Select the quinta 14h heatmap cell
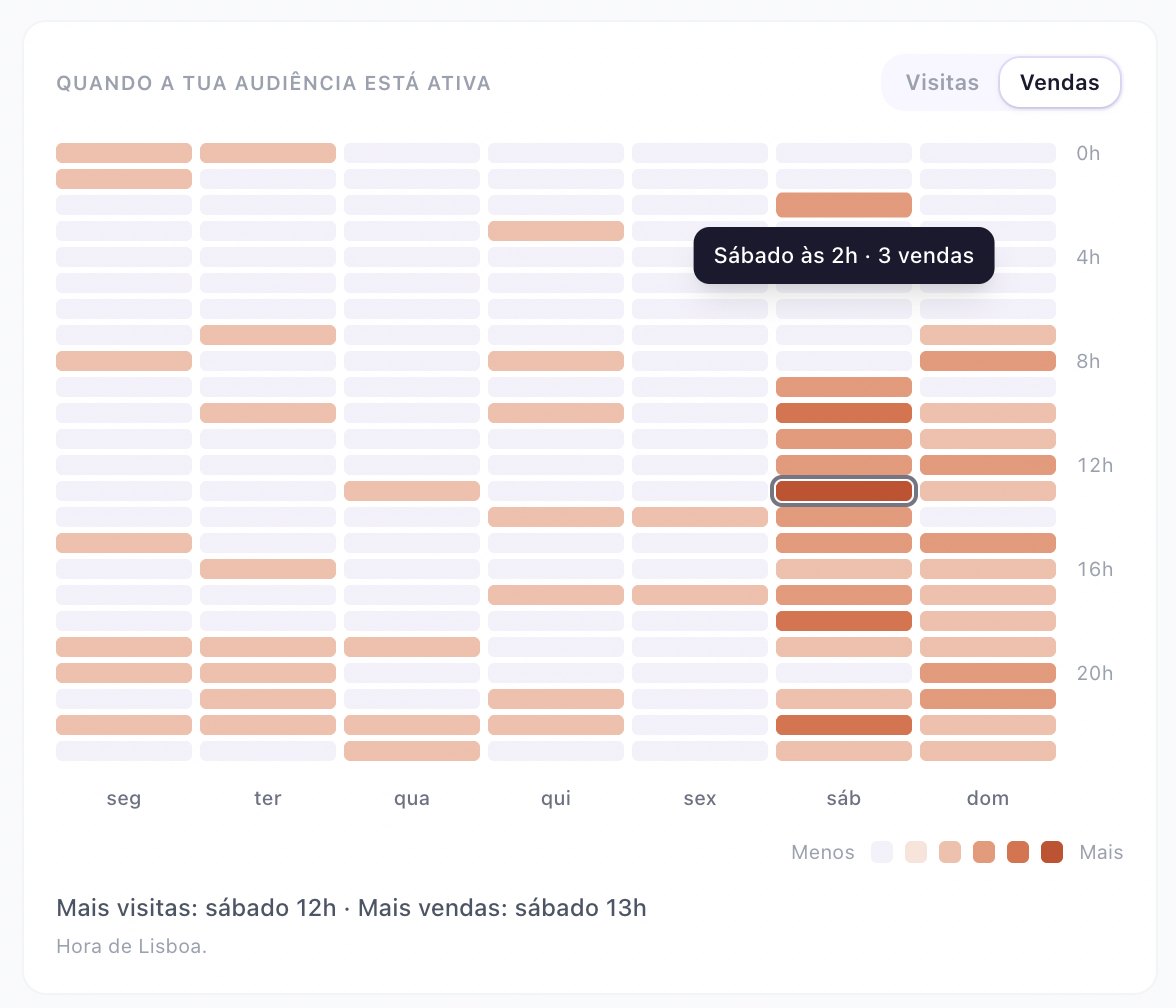1176x1008 pixels. (x=556, y=517)
